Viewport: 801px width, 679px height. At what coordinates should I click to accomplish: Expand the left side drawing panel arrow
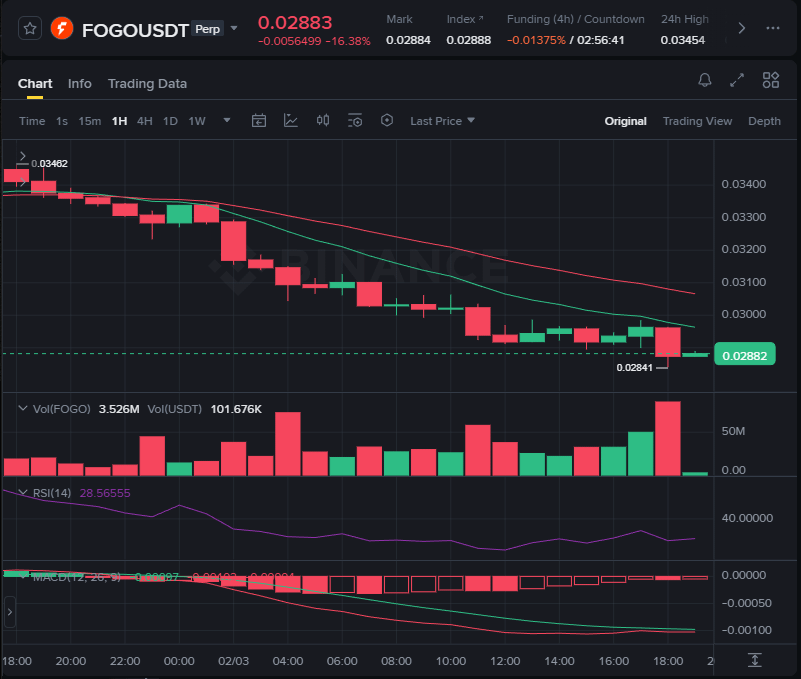(9, 612)
